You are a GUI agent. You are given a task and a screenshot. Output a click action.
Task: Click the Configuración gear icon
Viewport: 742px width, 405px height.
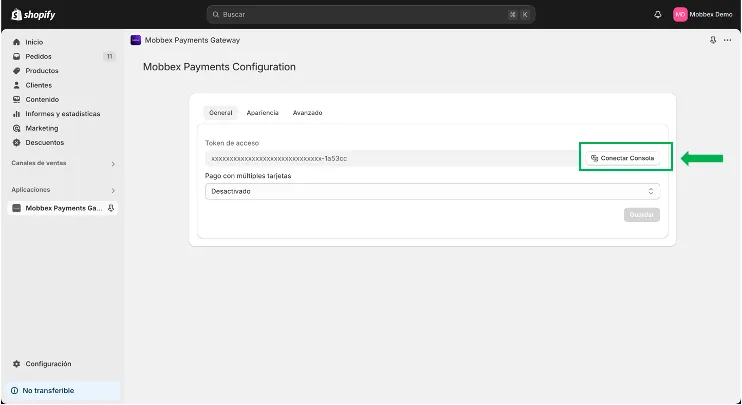17,364
